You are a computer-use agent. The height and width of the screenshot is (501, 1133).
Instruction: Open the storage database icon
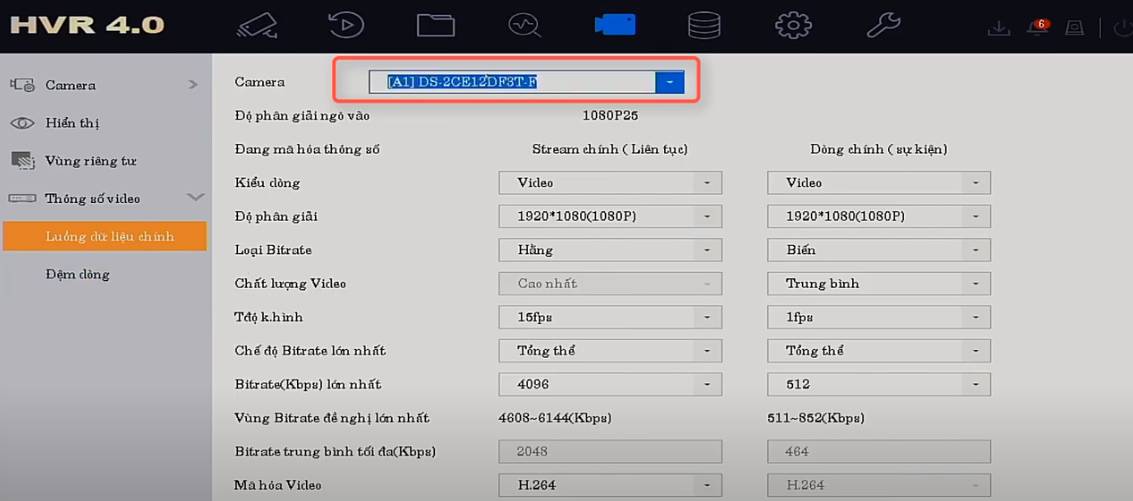tap(704, 24)
